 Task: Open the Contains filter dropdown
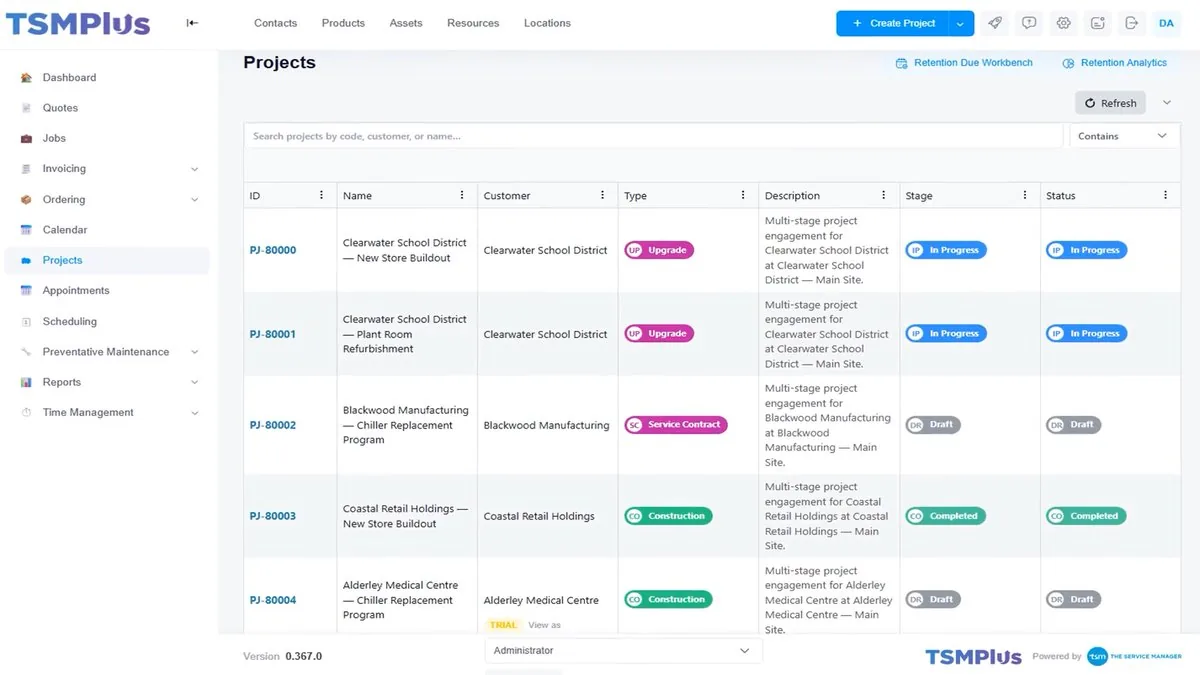pos(1123,136)
